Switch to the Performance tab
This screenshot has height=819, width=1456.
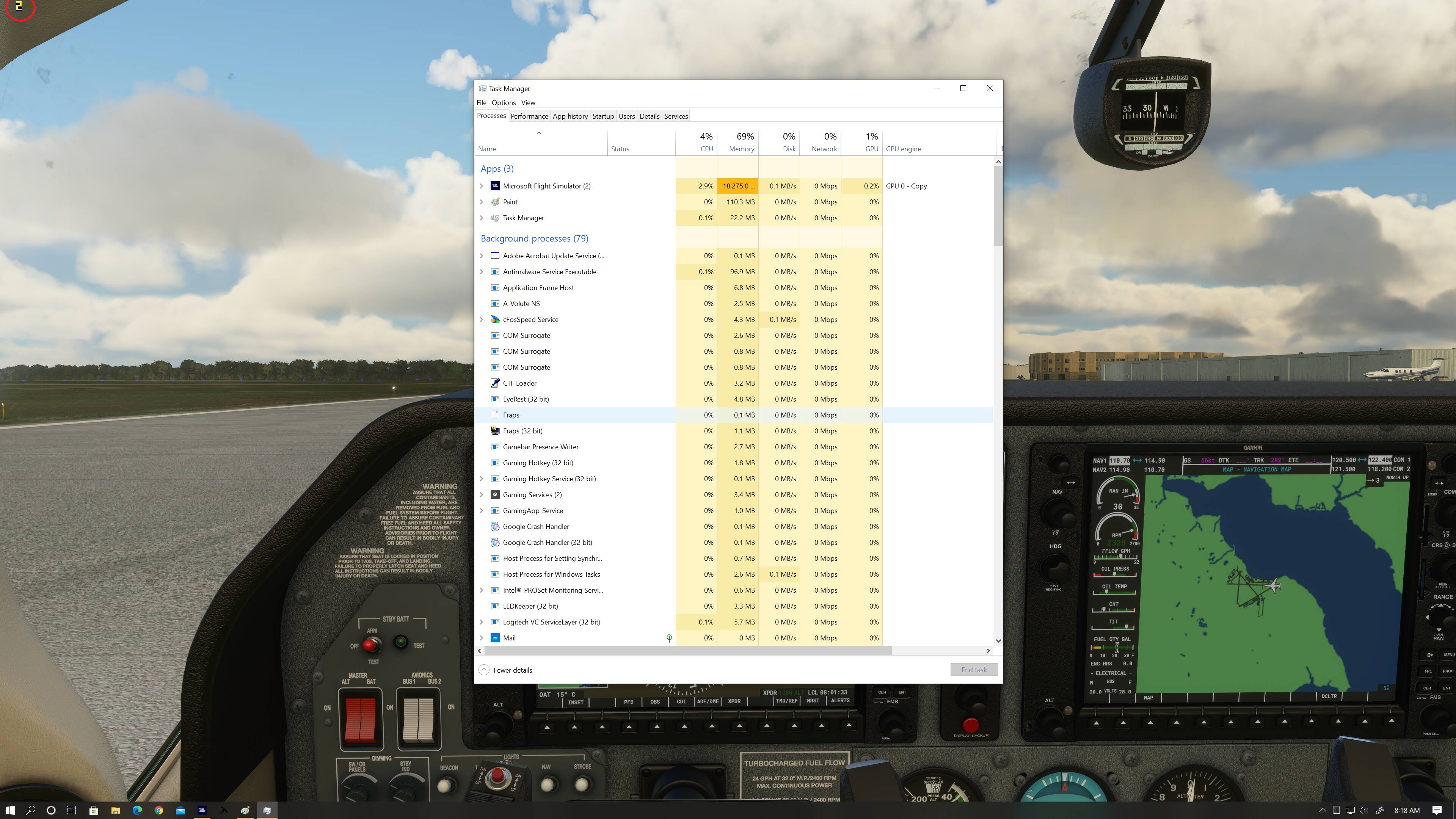(x=529, y=116)
